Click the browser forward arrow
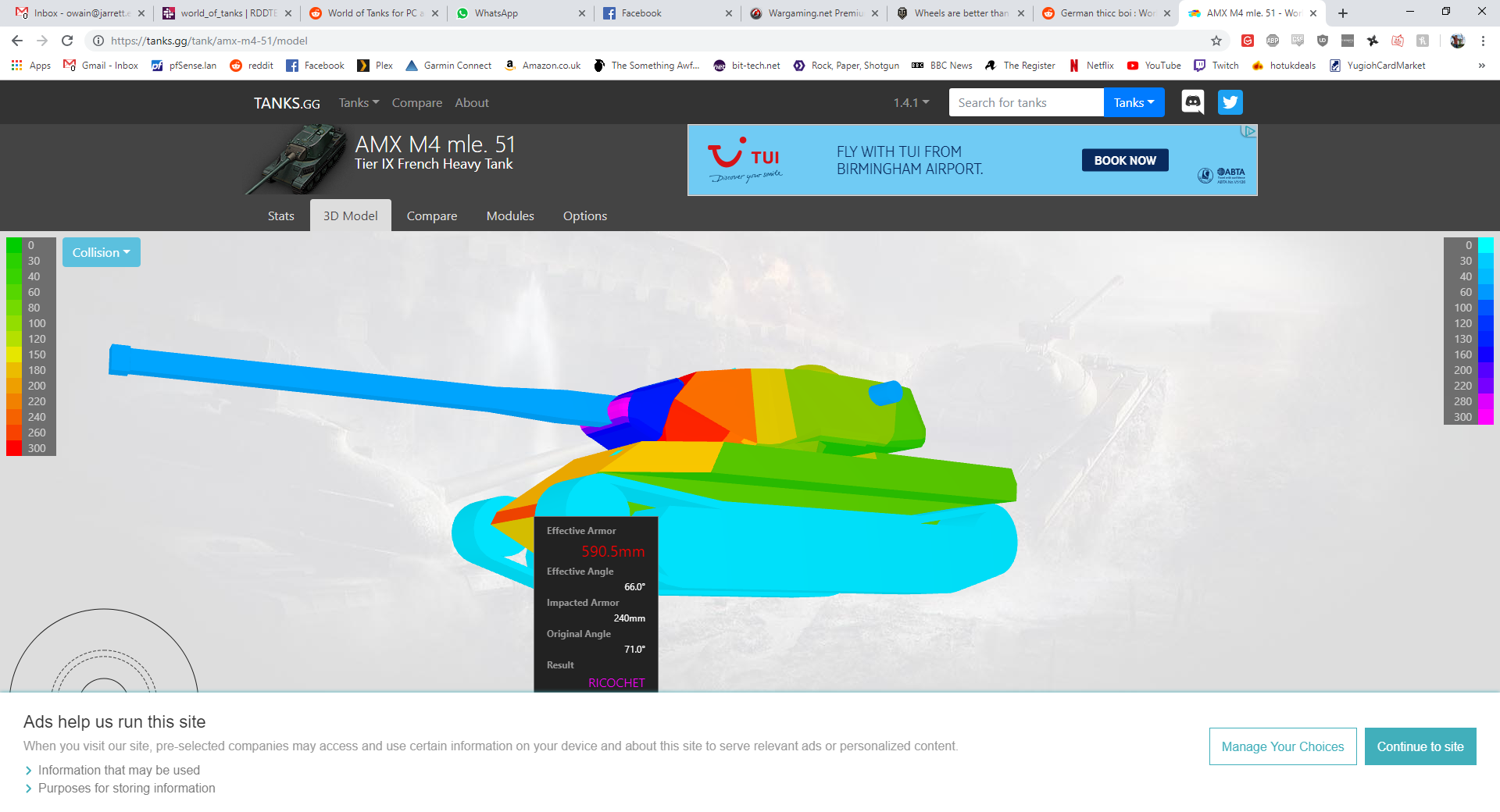The height and width of the screenshot is (812, 1500). (42, 41)
